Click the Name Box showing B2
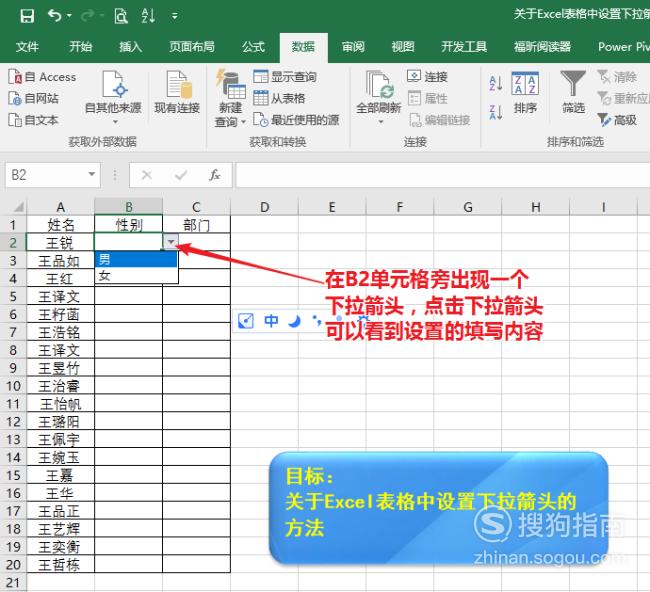Image resolution: width=650 pixels, height=592 pixels. point(46,175)
